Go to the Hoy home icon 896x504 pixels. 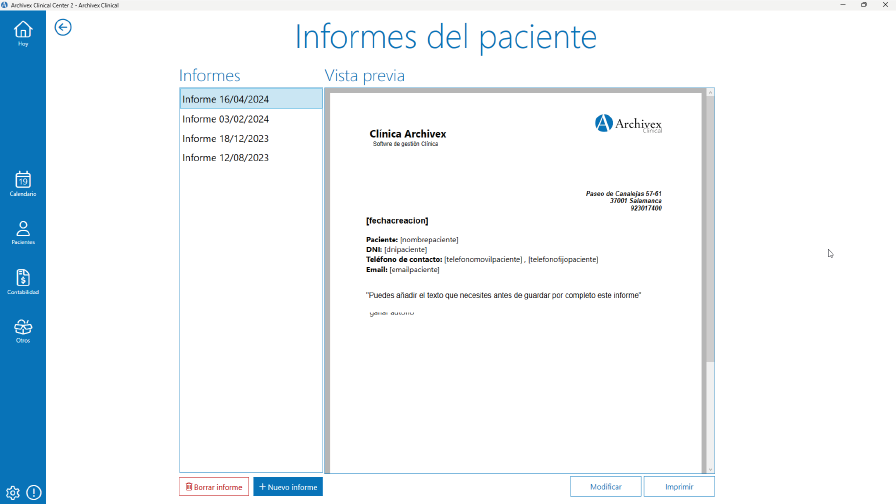(x=23, y=33)
